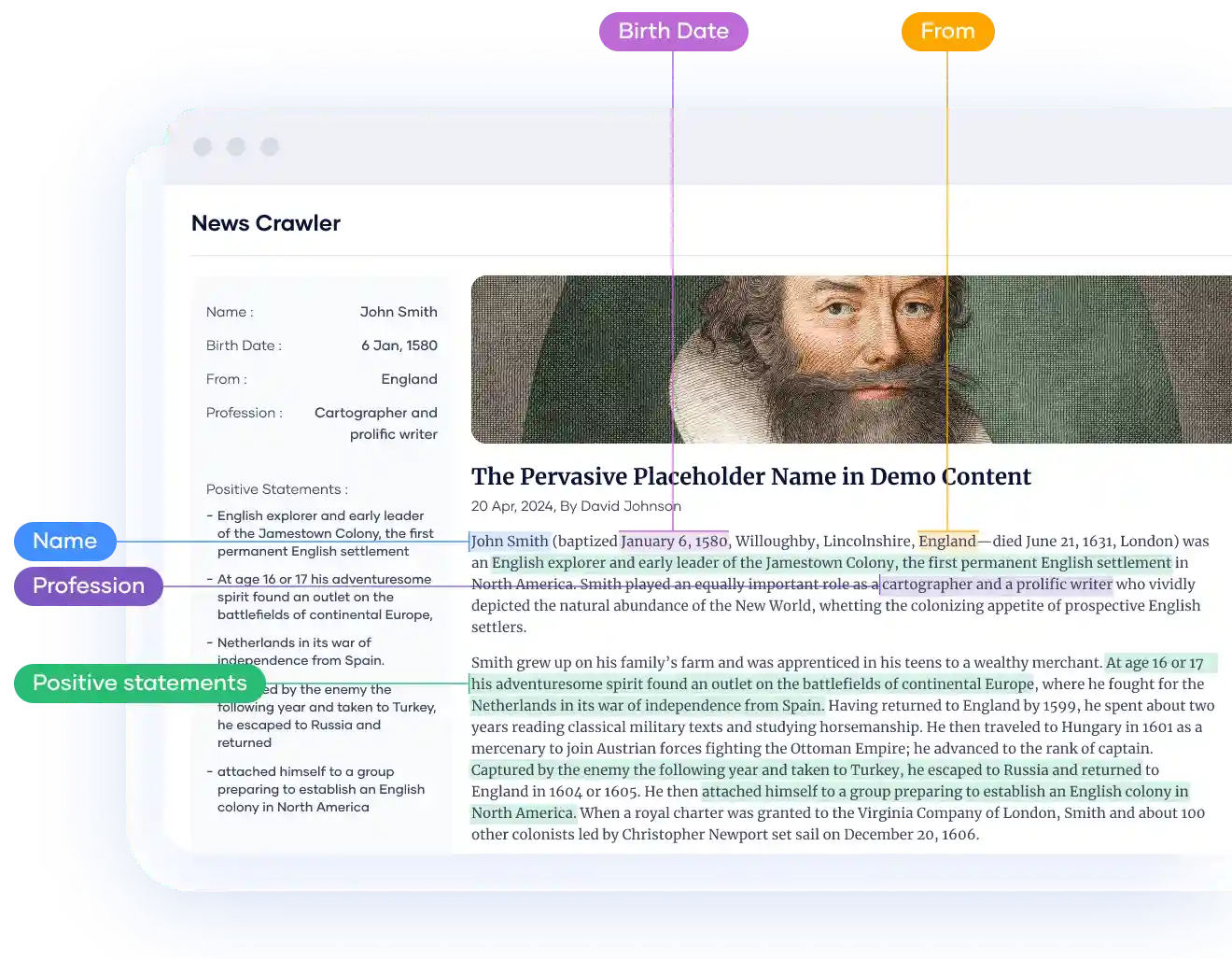The image size is (1232, 959).
Task: Click the purple Birth Date annotation tag
Action: (x=673, y=31)
